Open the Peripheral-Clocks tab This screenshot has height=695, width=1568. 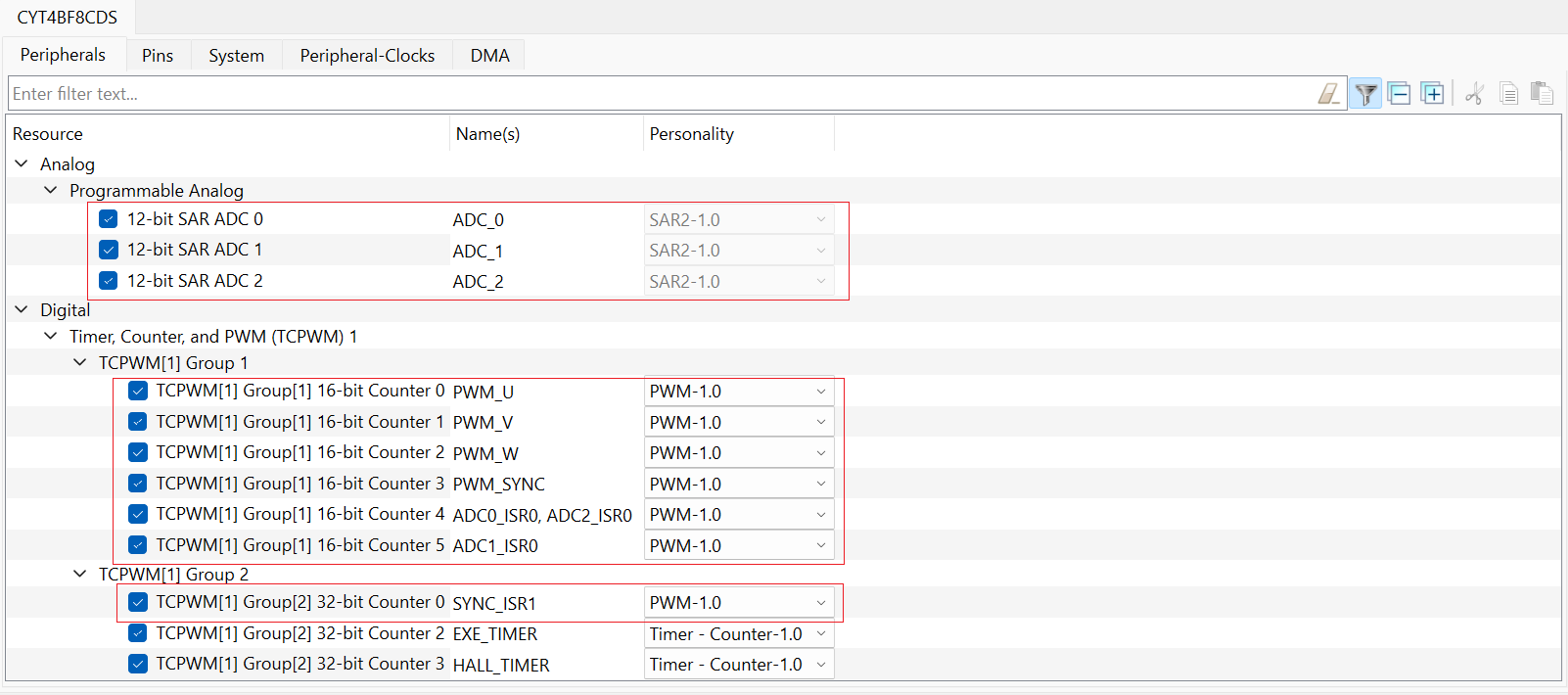(x=367, y=56)
